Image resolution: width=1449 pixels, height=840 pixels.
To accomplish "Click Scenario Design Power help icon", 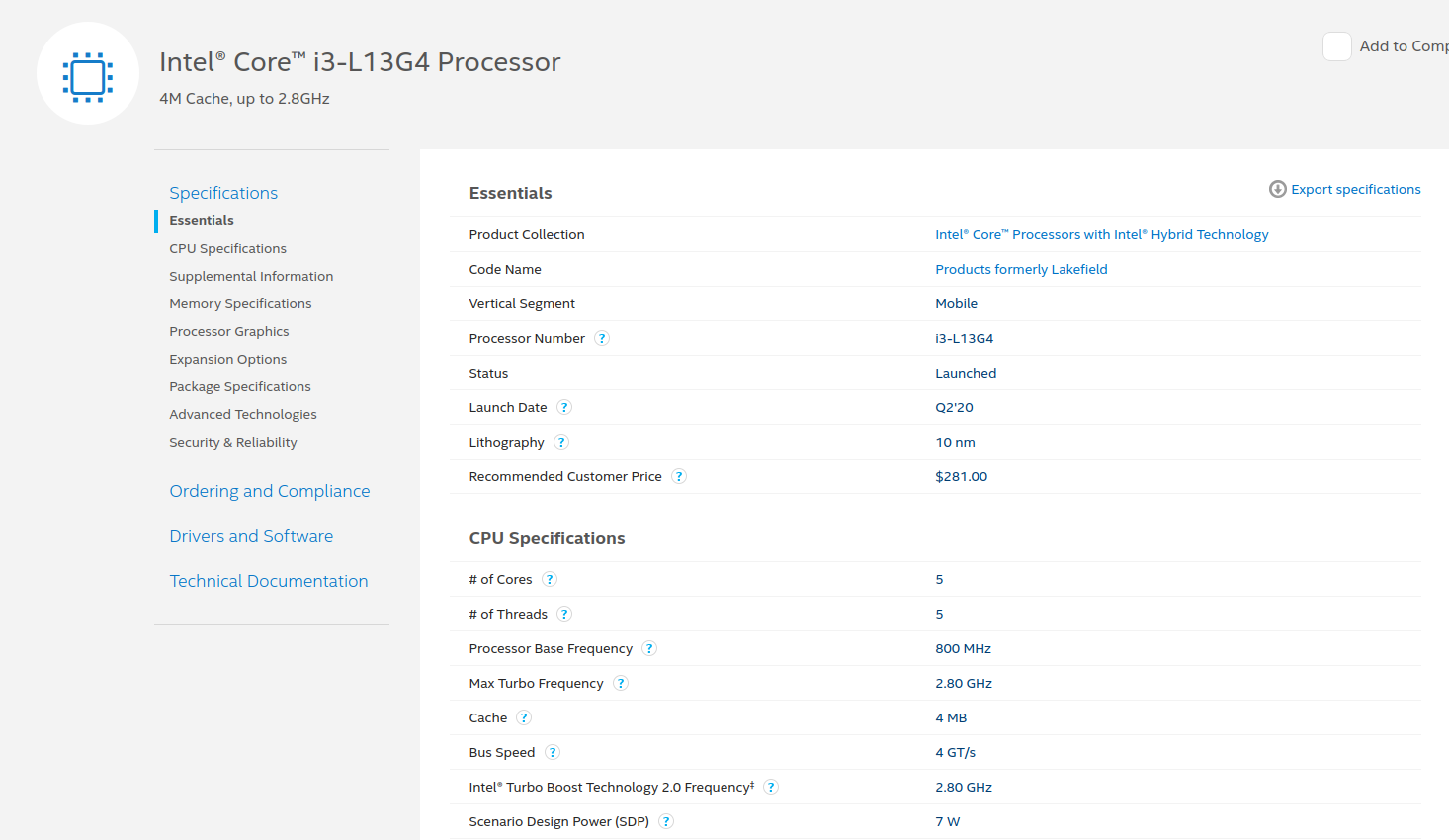I will point(666,821).
